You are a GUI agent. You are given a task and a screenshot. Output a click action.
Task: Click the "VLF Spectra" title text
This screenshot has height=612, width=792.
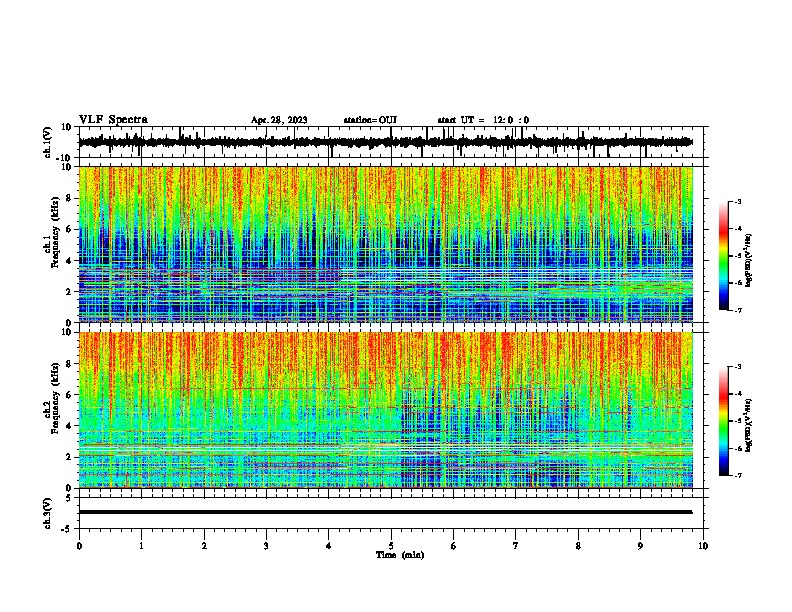113,120
